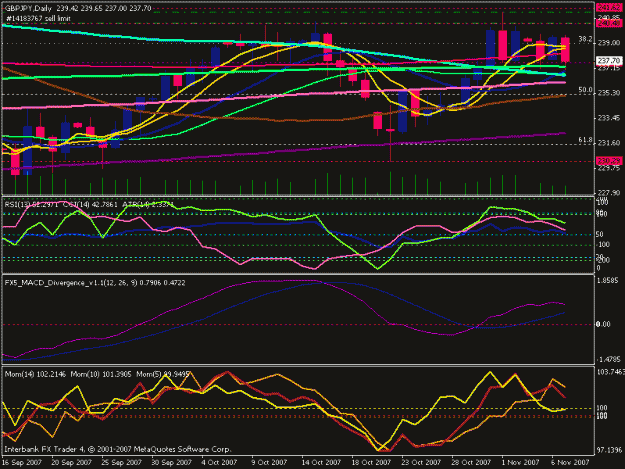The image size is (625, 469).
Task: Click the 1.8585 MACD scale maximum
Action: pos(607,281)
